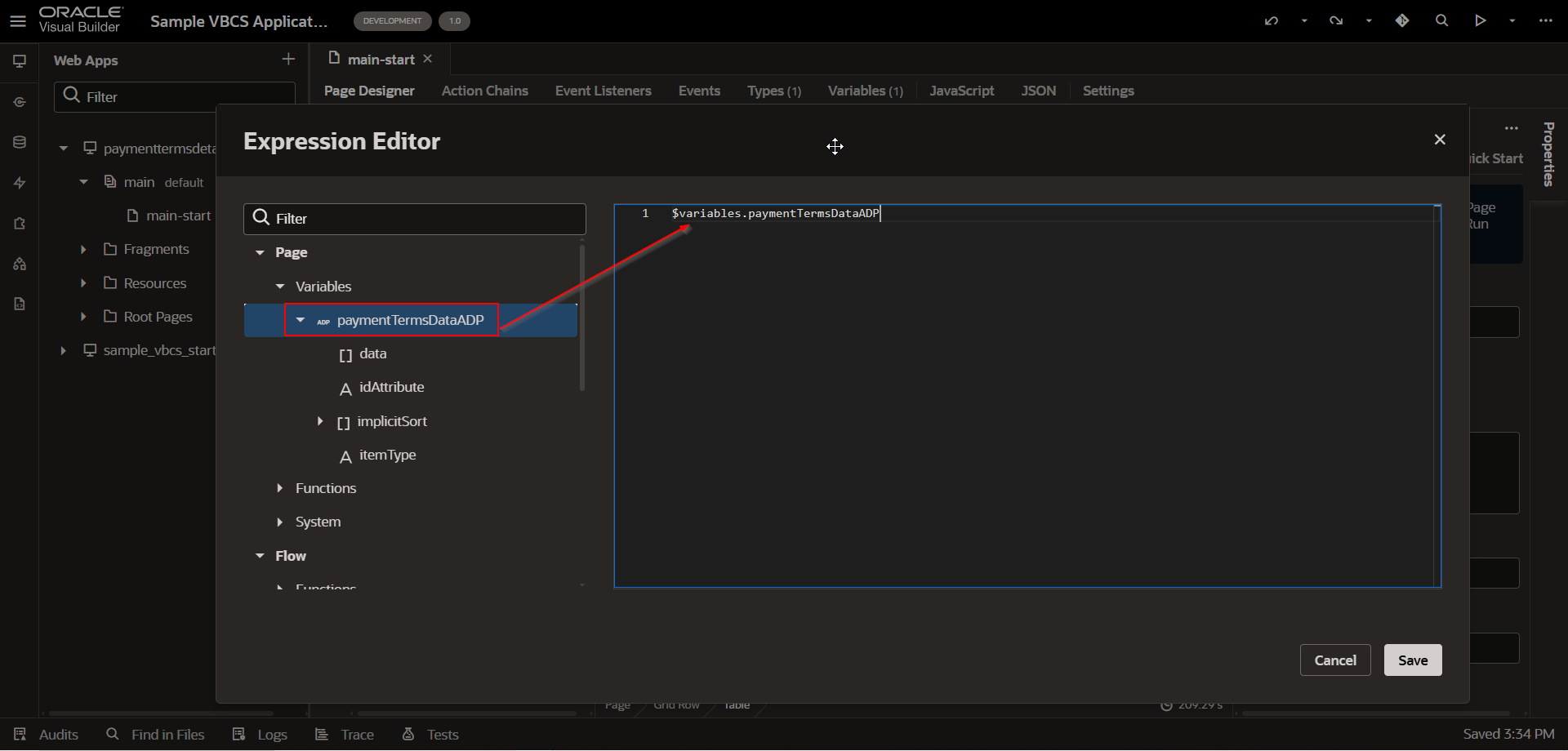This screenshot has width=1568, height=751.
Task: Click the expression tree vertical scrollbar
Action: (x=582, y=318)
